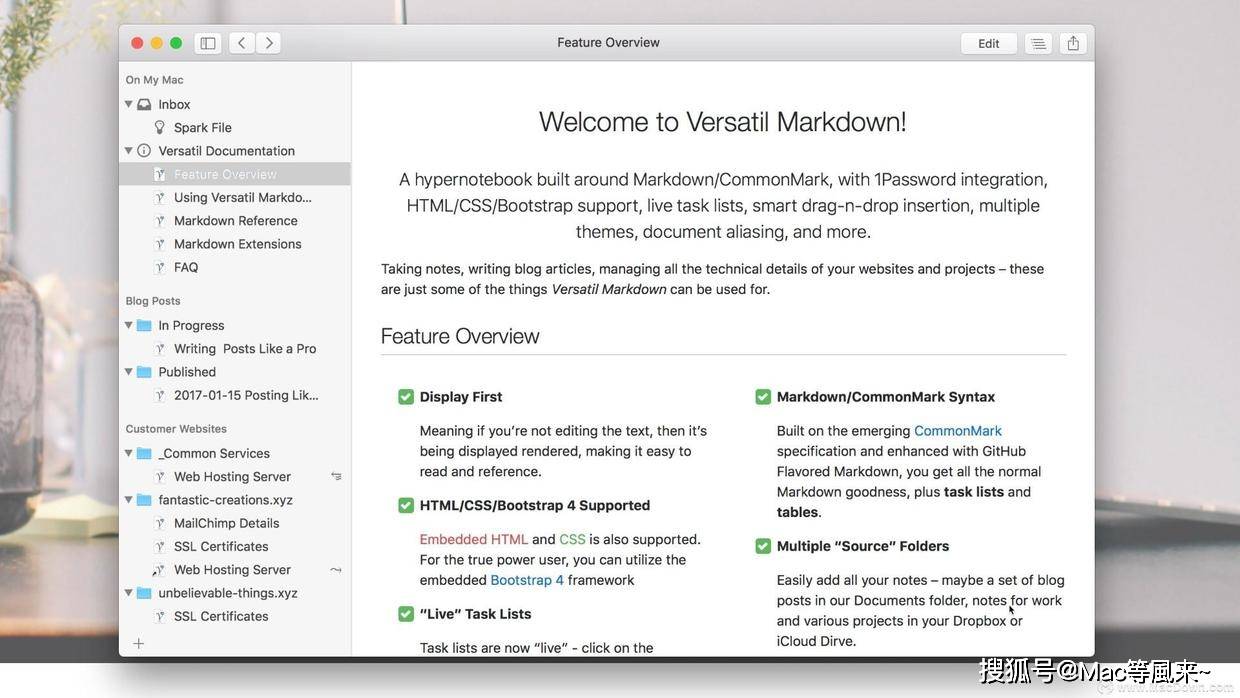Click the Versatil Documentation info icon
Viewport: 1240px width, 698px height.
point(144,151)
